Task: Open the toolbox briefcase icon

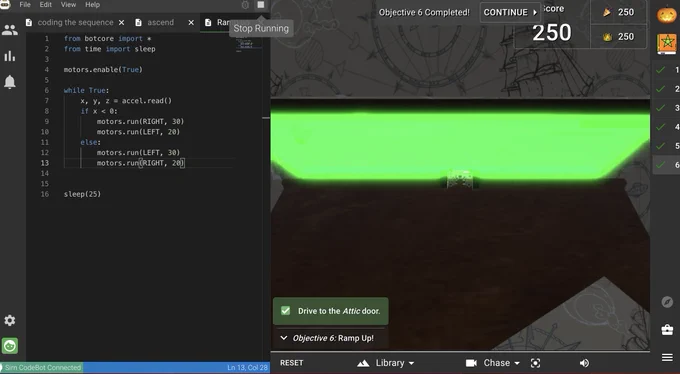Action: (x=667, y=330)
